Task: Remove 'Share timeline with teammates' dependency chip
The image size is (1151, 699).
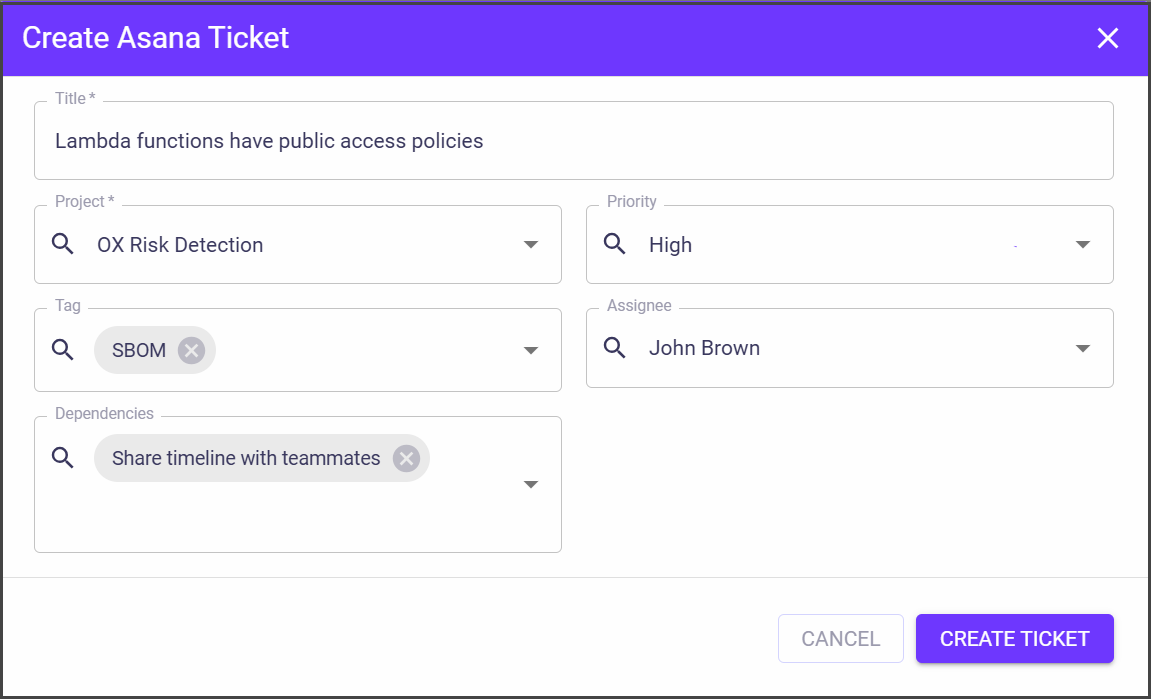Action: (x=405, y=458)
